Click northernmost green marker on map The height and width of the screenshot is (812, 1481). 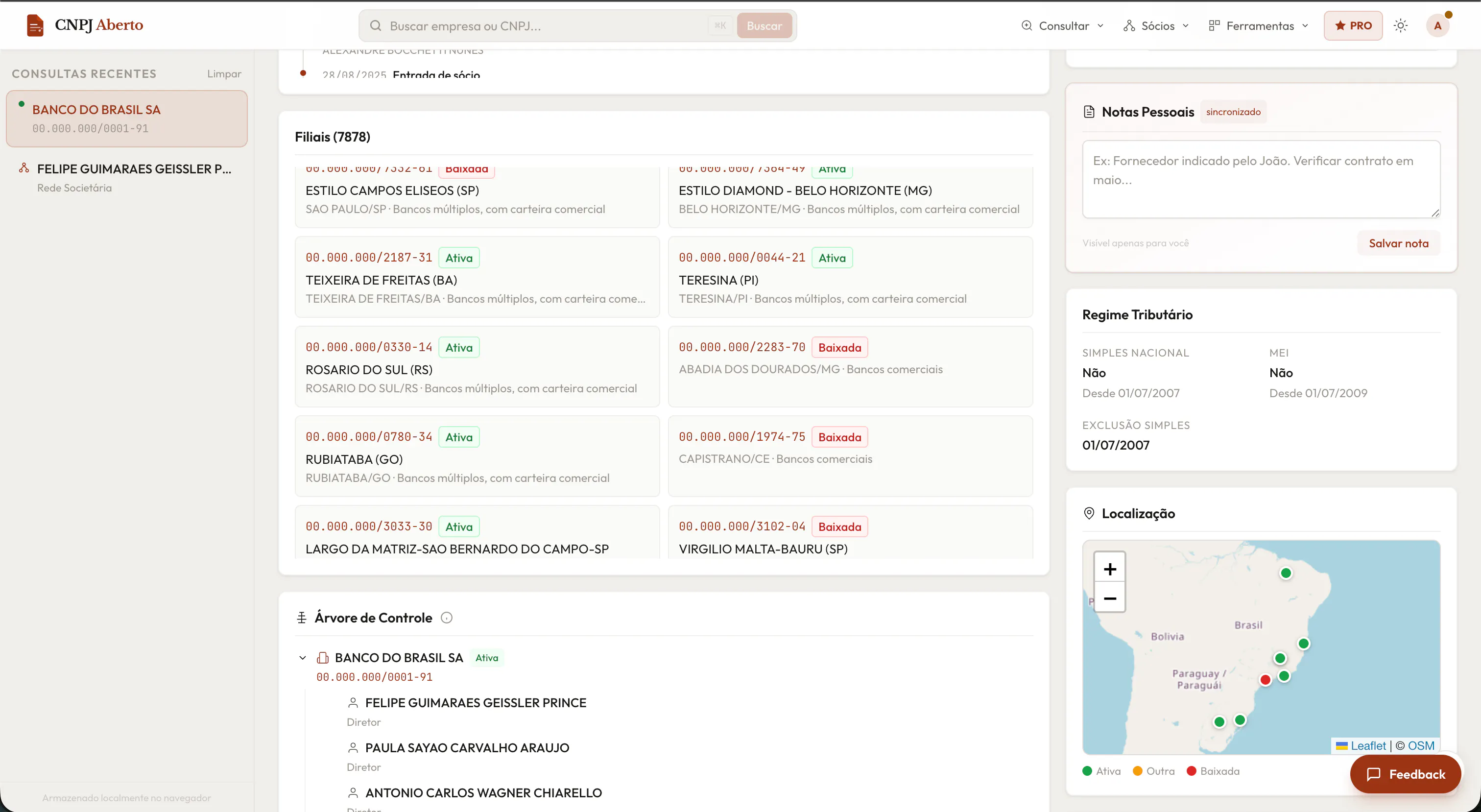click(1286, 573)
